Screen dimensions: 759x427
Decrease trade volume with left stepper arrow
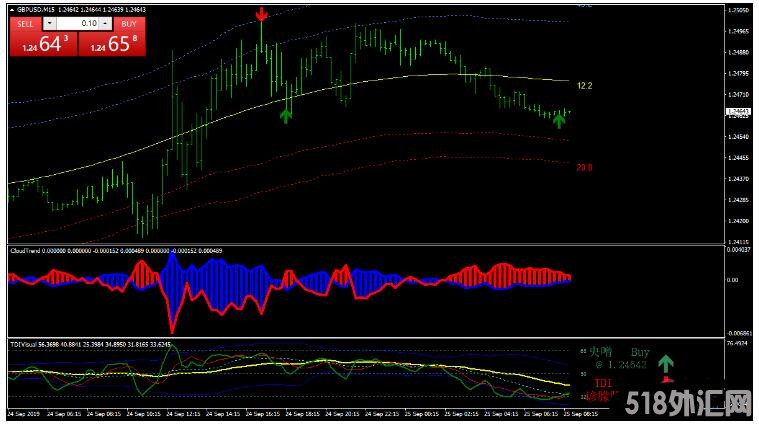pos(49,23)
